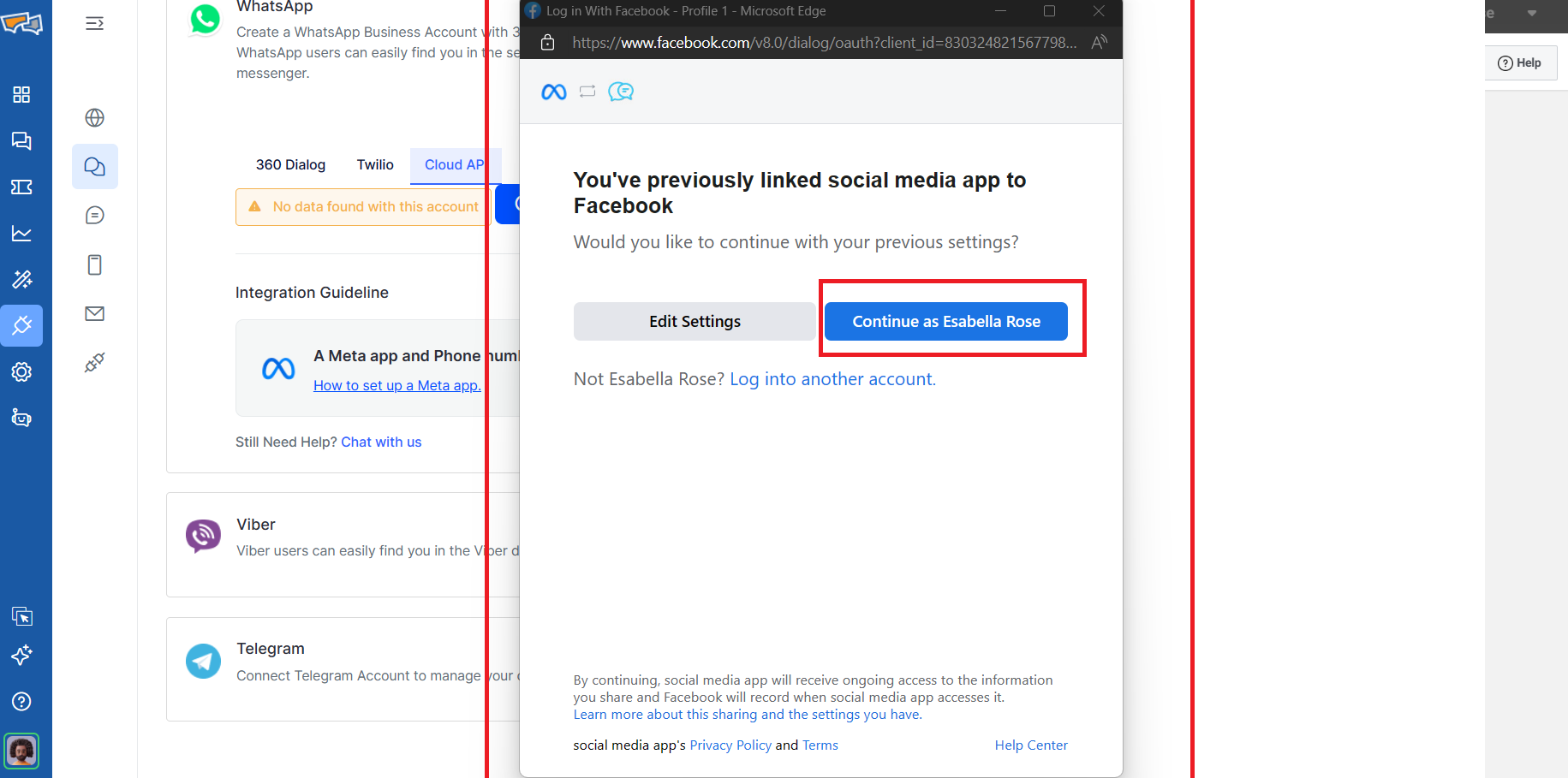This screenshot has height=778, width=1568.
Task: Open the email envelope channel icon
Action: click(95, 313)
